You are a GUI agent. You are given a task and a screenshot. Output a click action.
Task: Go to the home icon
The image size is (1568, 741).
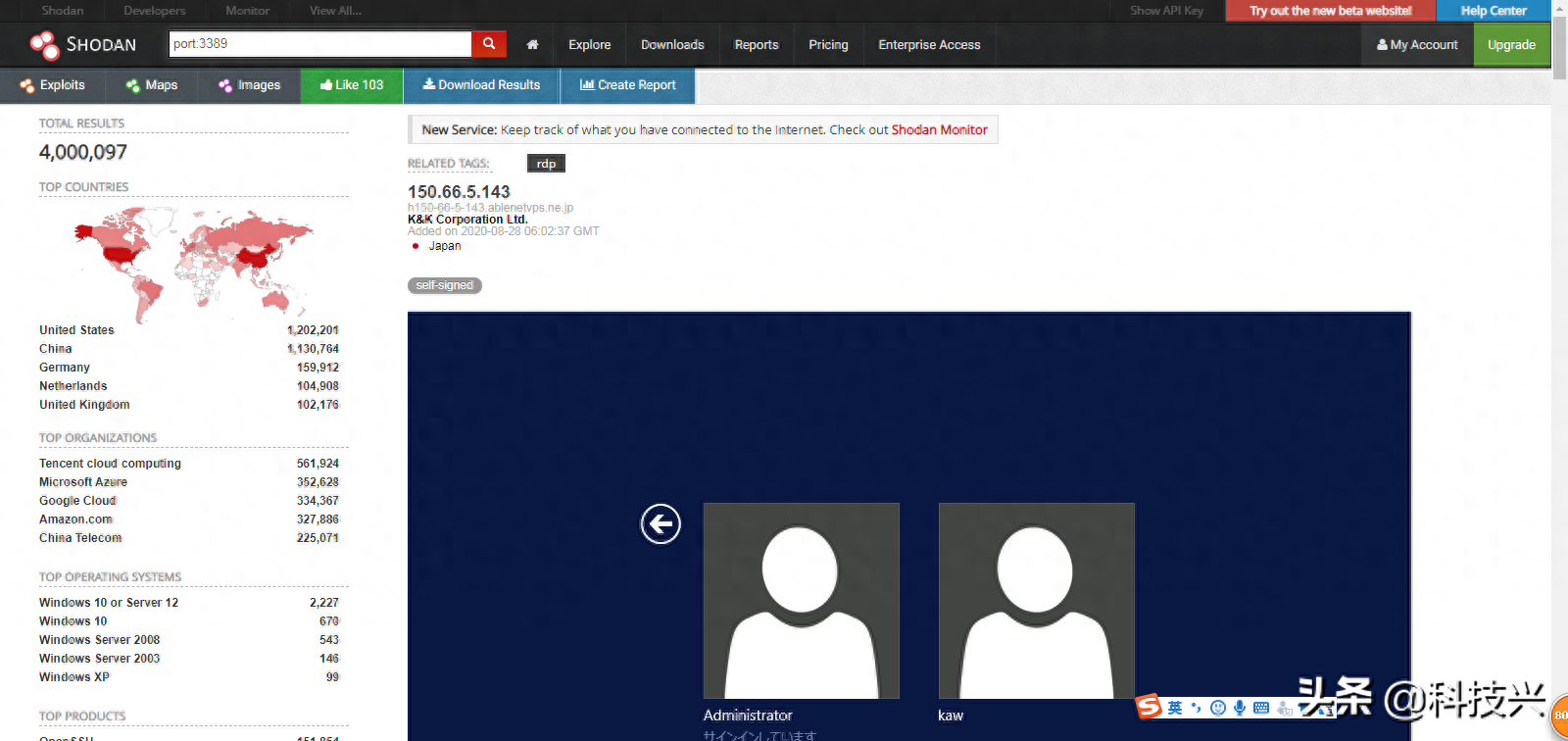click(532, 45)
